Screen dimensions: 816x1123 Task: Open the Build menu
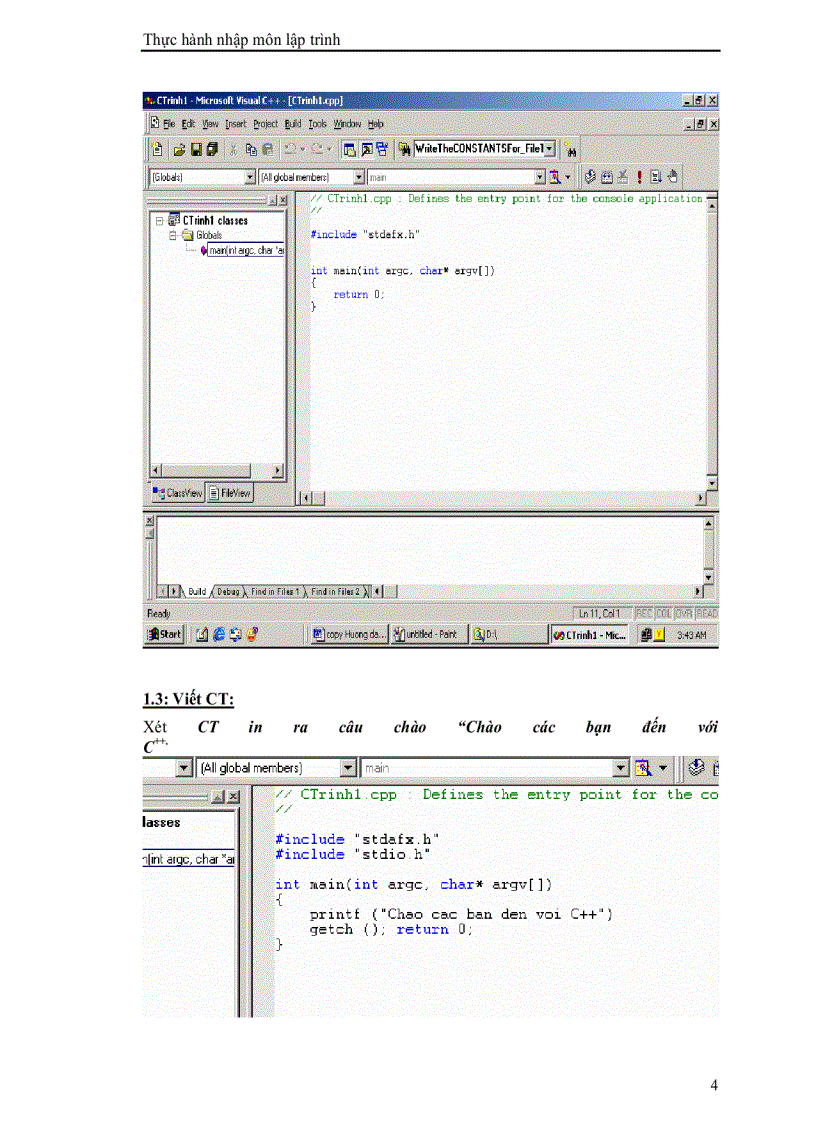pyautogui.click(x=294, y=123)
